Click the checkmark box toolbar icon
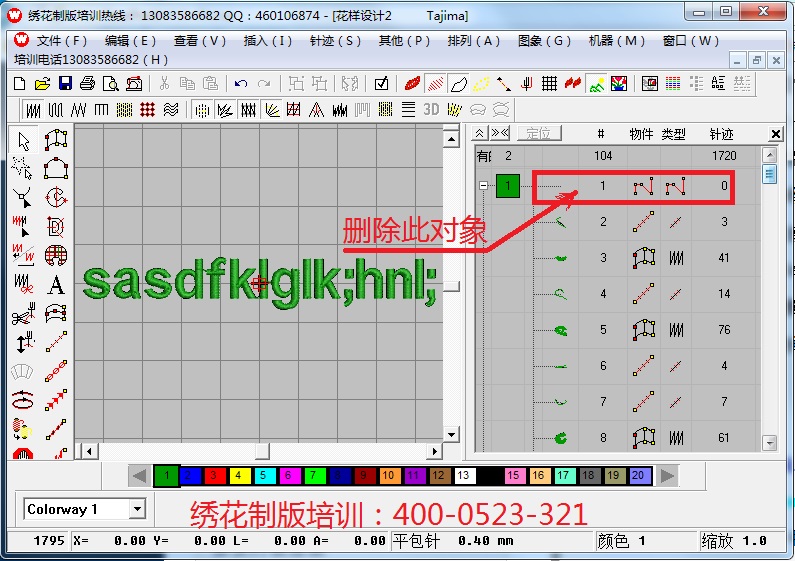Viewport: 795px width, 561px height. tap(381, 84)
